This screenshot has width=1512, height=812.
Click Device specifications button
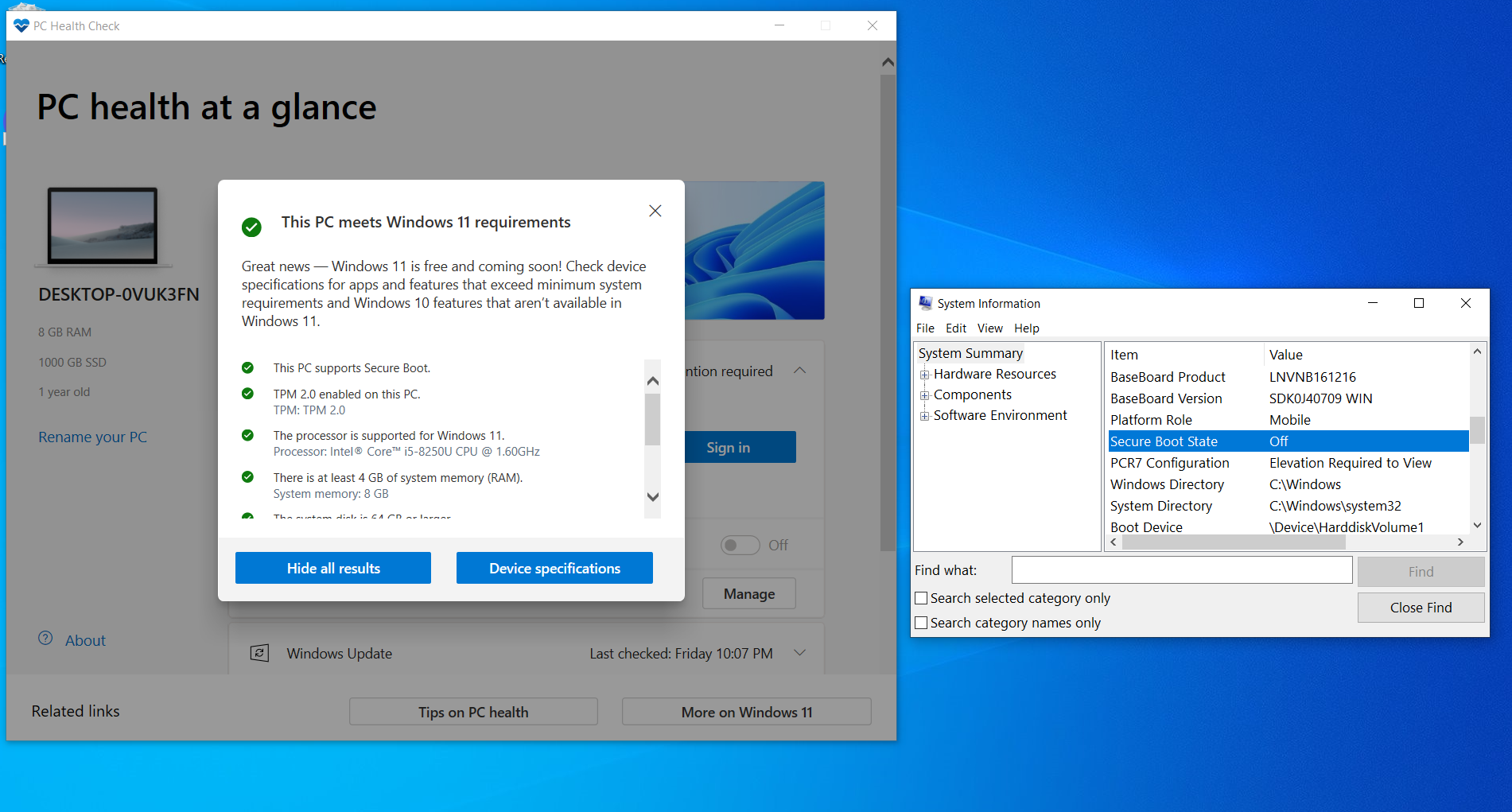(x=554, y=568)
